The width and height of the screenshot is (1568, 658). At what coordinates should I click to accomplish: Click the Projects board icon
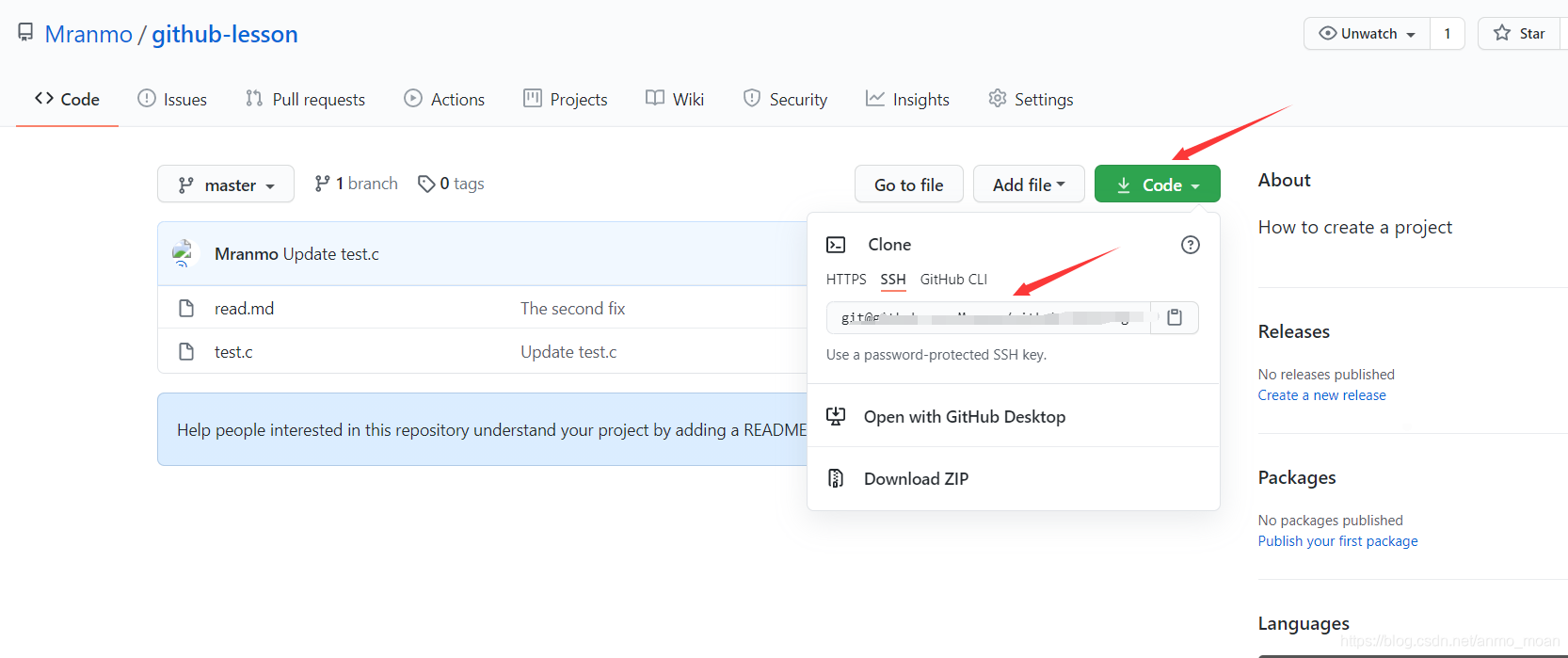pos(533,98)
